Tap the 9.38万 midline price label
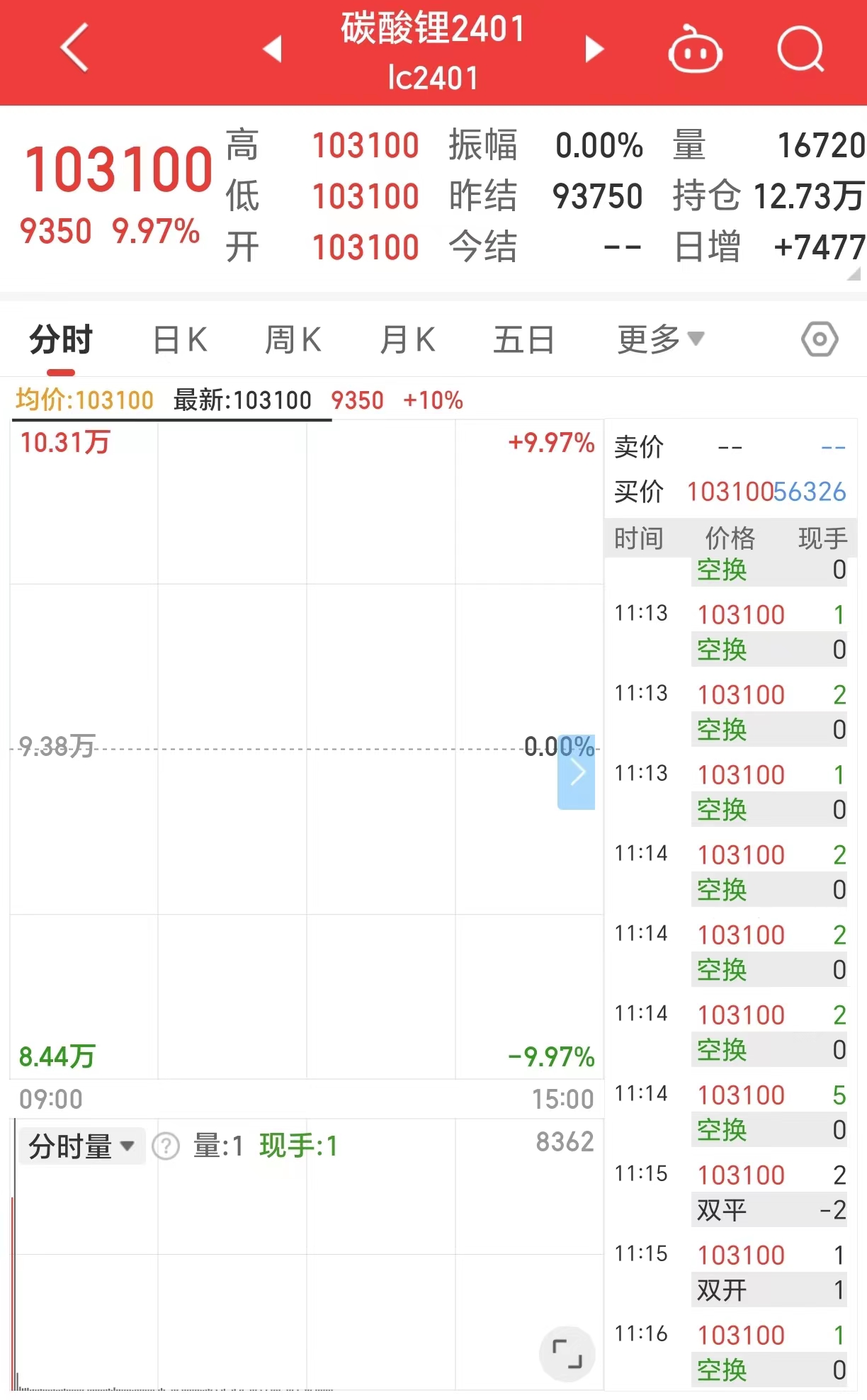The image size is (867, 1400). [57, 746]
